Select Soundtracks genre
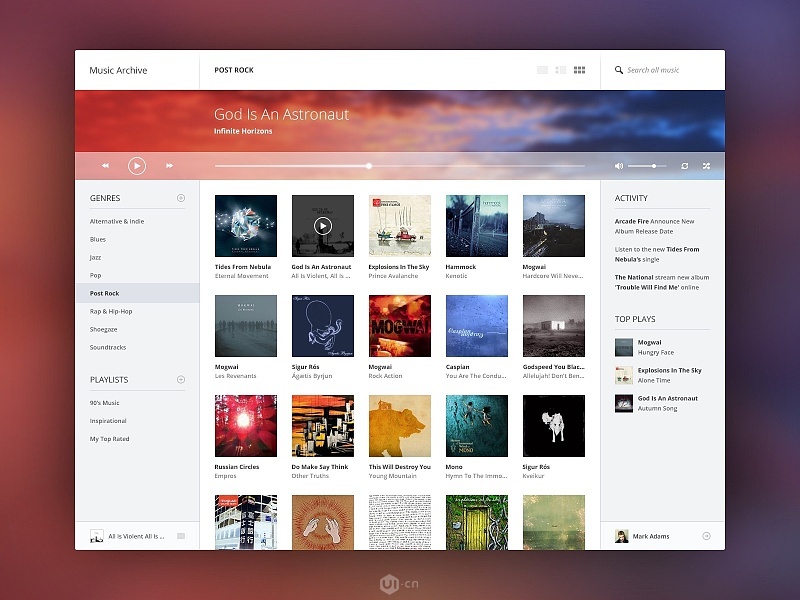This screenshot has height=600, width=800. 108,347
